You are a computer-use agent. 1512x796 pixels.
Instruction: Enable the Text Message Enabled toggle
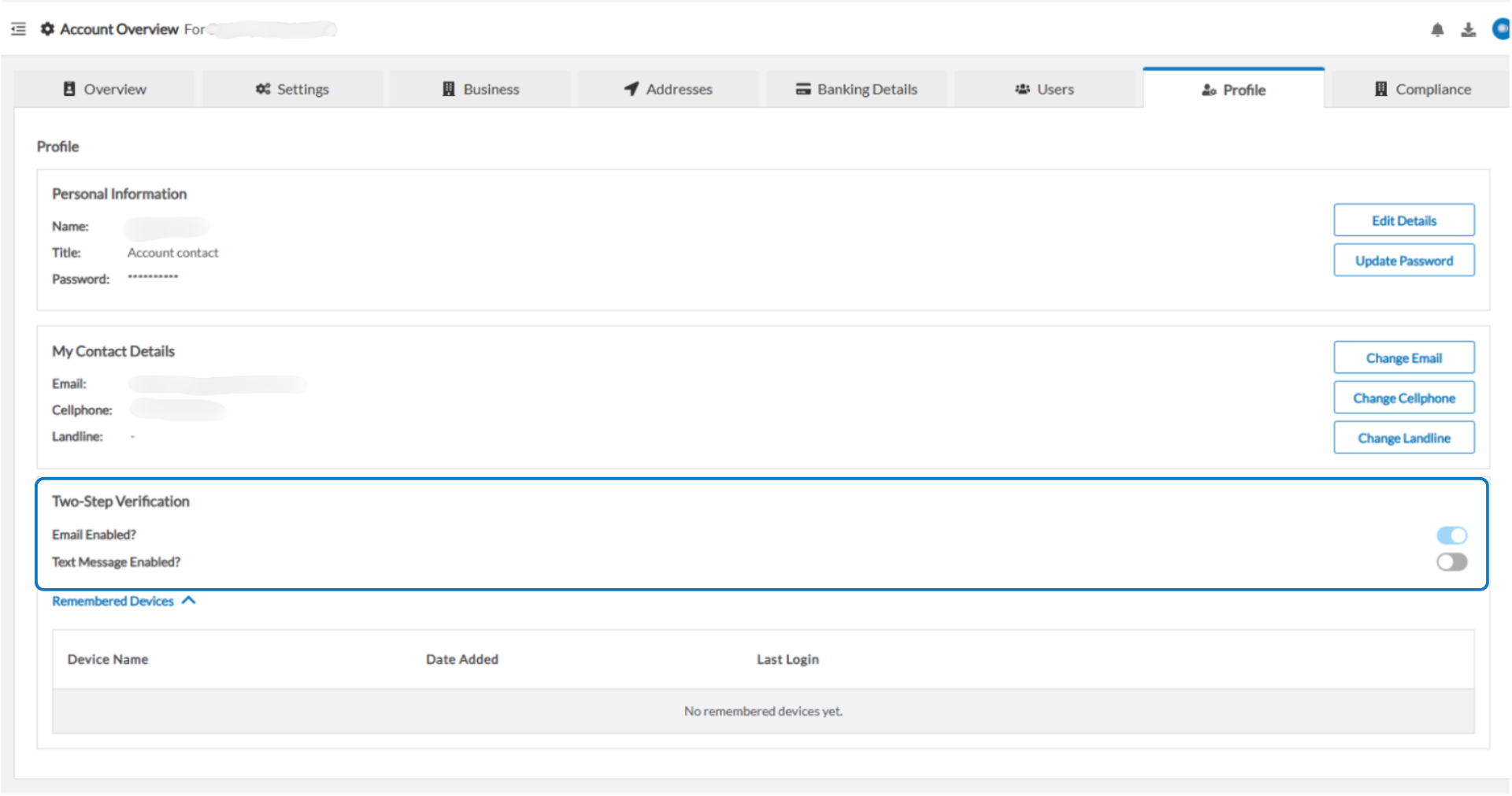[x=1451, y=562]
